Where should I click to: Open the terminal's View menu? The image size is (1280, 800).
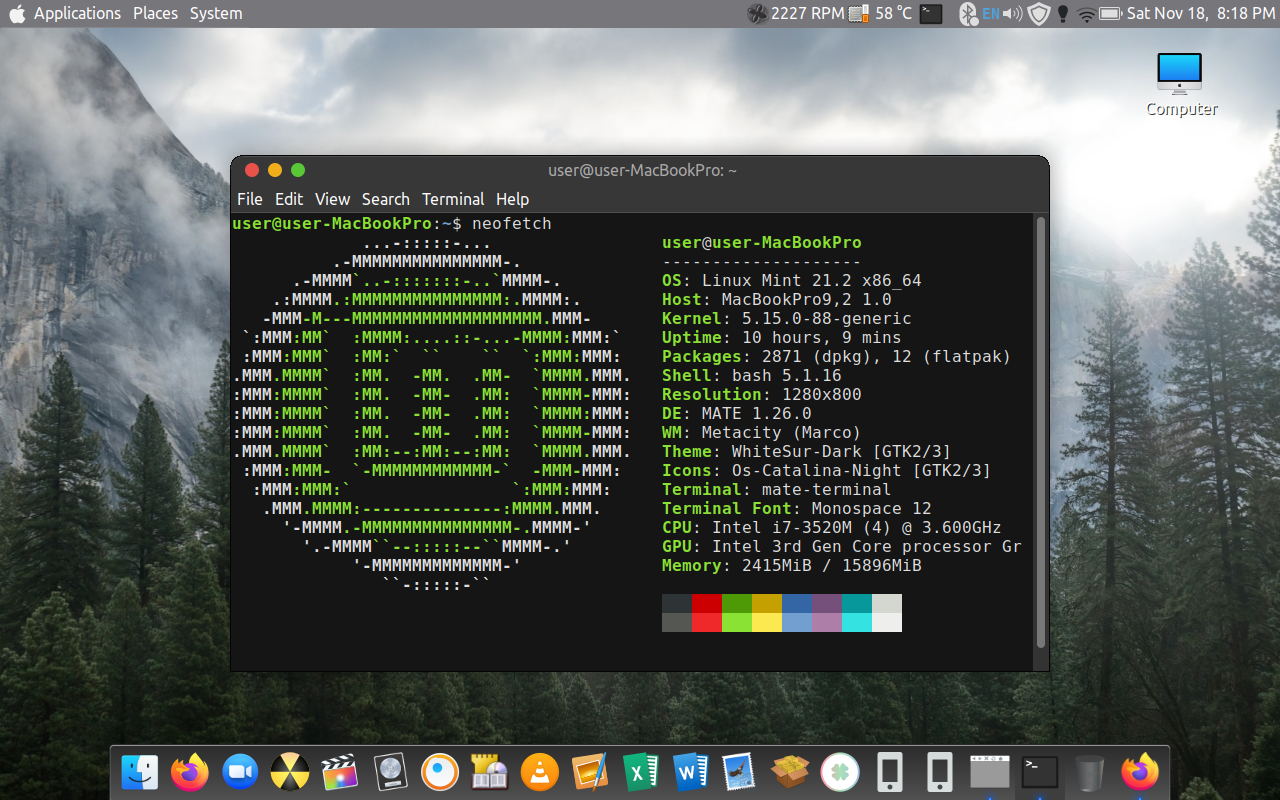coord(332,199)
